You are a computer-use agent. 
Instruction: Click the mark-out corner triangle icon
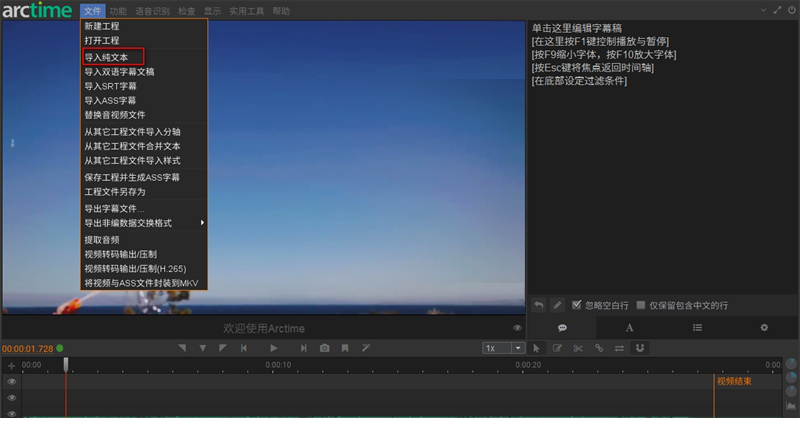(x=222, y=348)
